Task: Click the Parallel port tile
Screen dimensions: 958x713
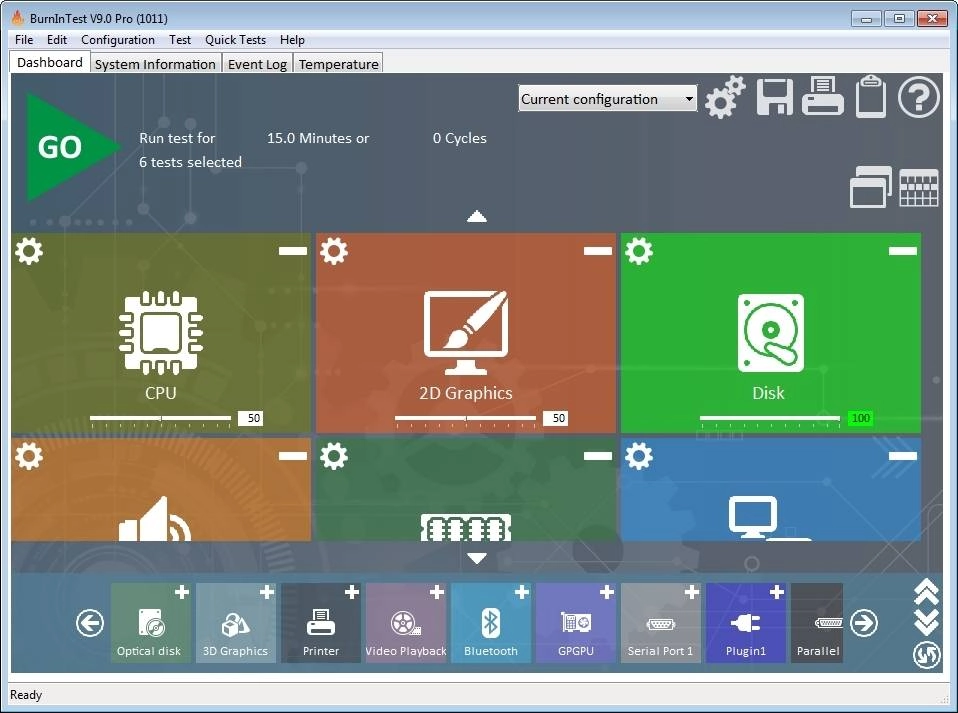Action: pyautogui.click(x=817, y=623)
